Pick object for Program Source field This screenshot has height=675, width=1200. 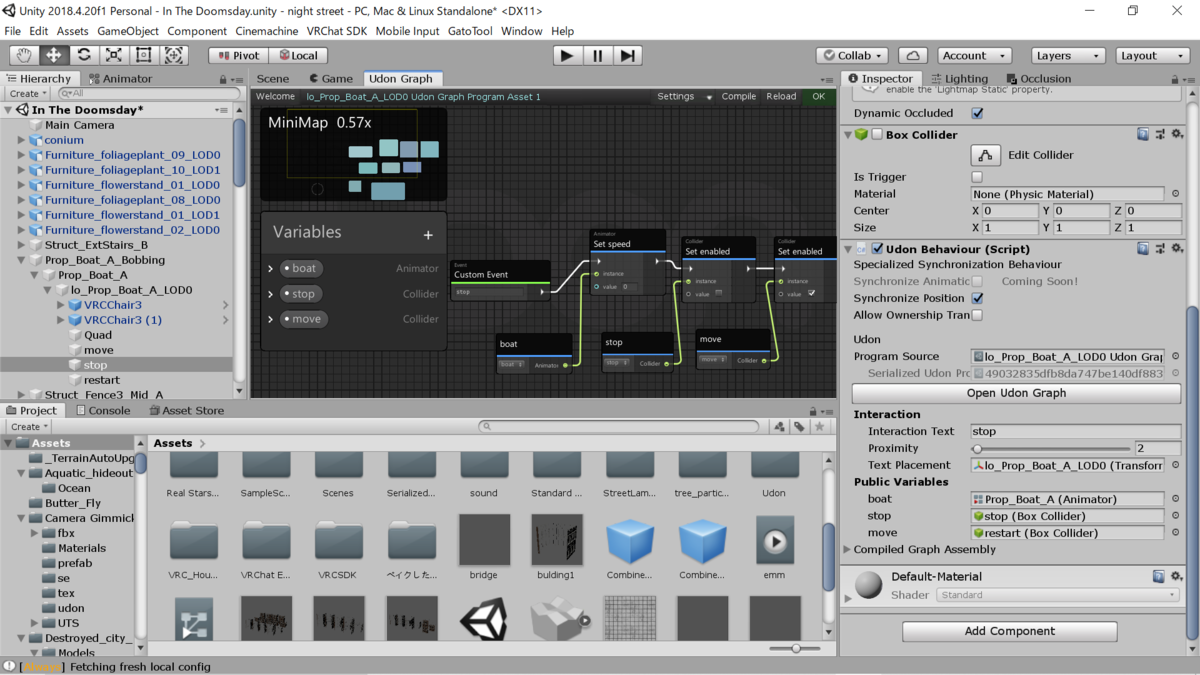pos(1175,356)
